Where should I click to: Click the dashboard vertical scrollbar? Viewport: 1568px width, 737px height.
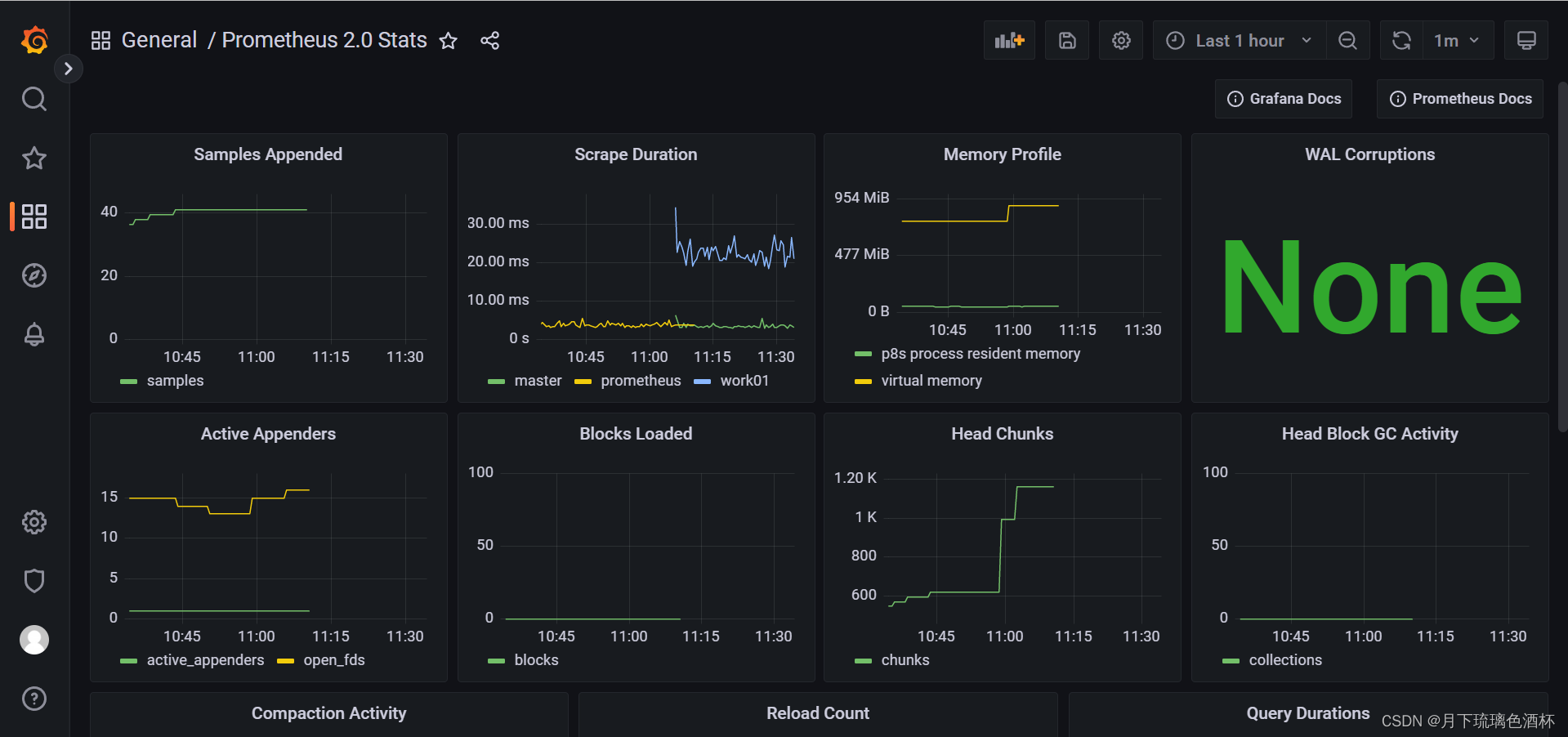(1562, 257)
